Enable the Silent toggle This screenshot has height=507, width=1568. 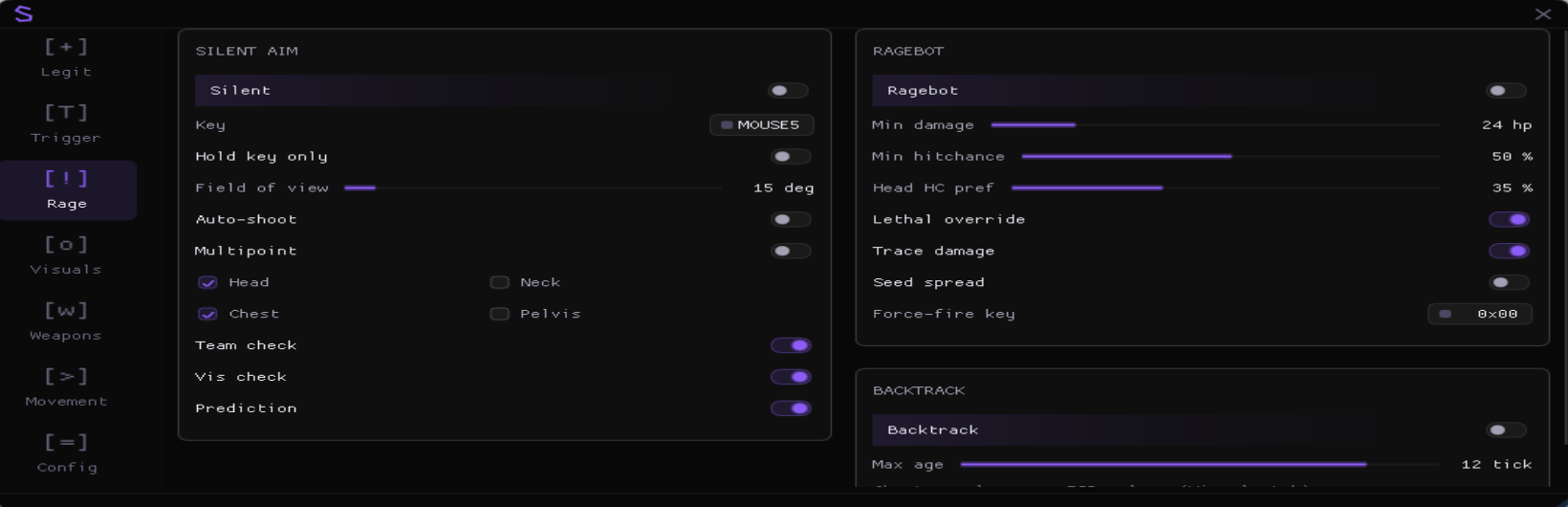coord(789,91)
